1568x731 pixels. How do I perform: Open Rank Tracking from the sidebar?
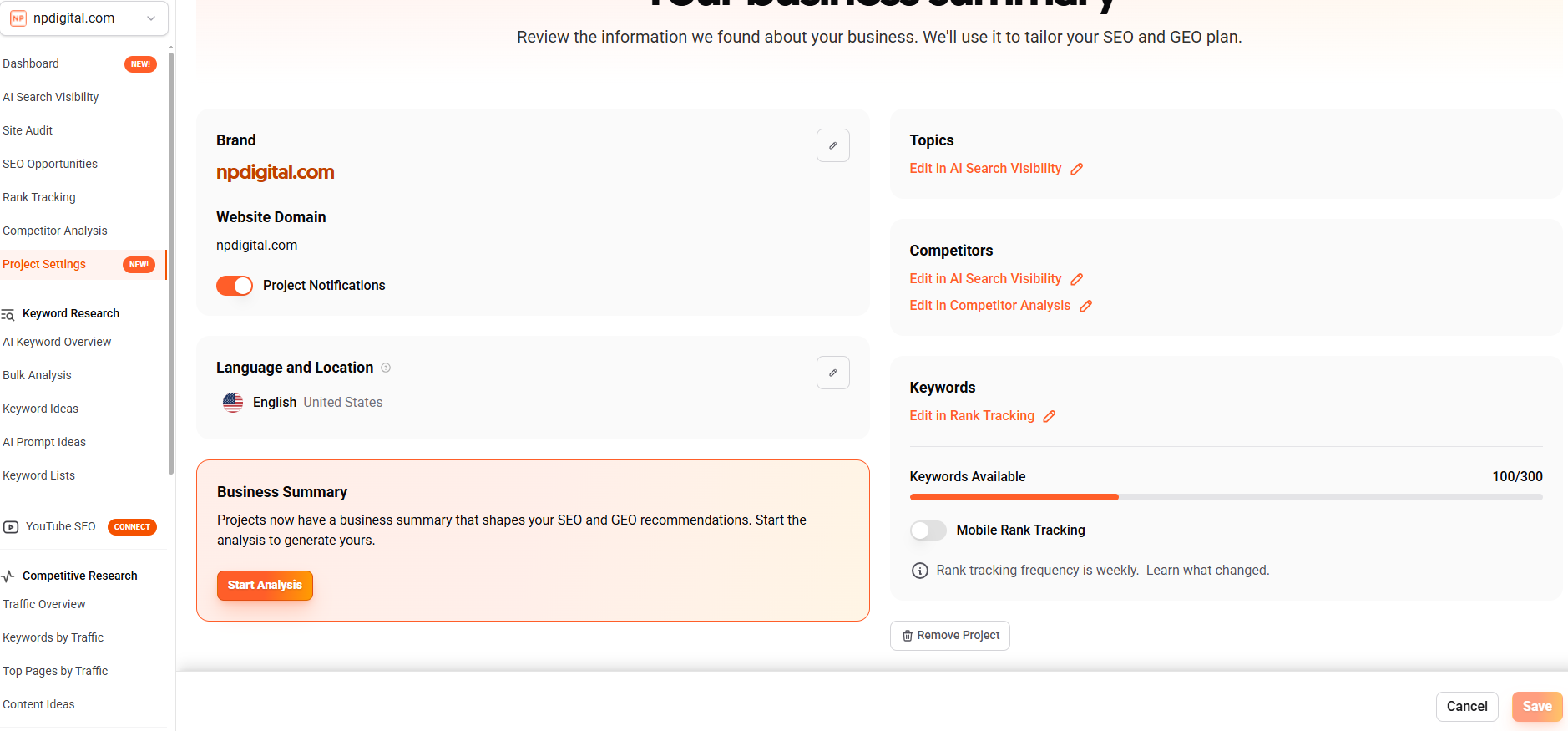(39, 198)
